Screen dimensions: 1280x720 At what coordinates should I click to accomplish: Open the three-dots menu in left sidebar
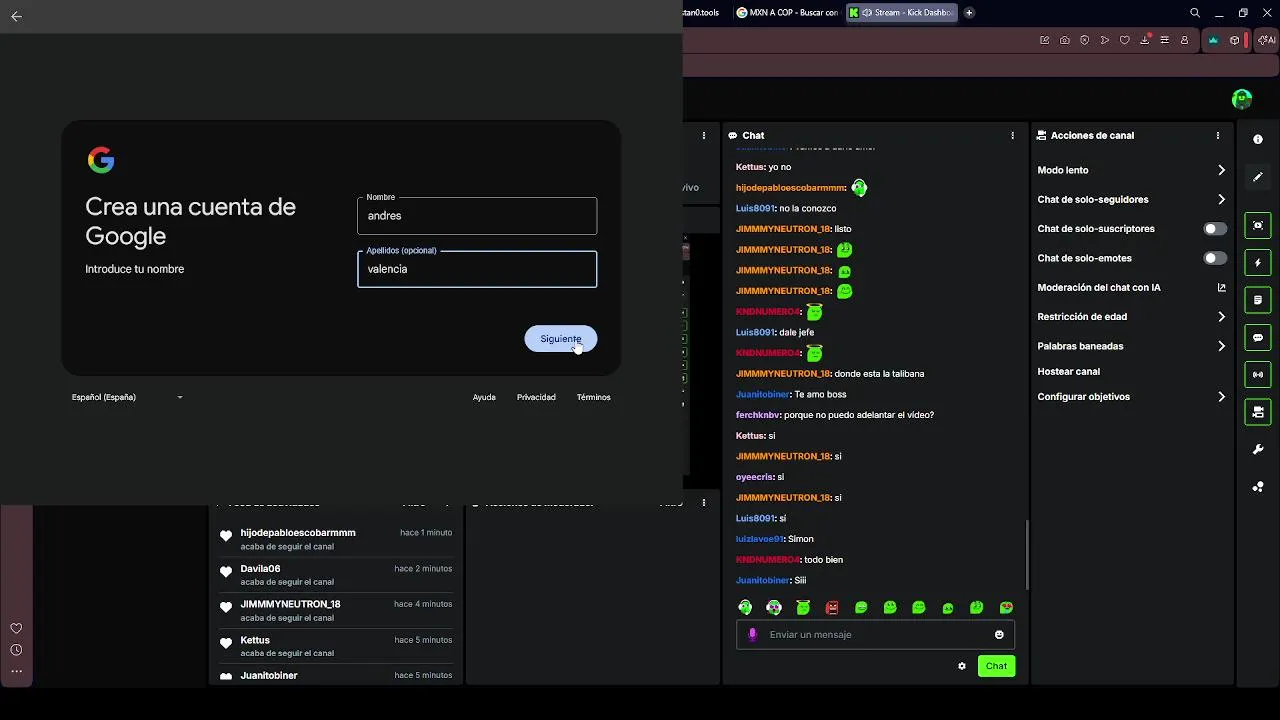pyautogui.click(x=16, y=671)
